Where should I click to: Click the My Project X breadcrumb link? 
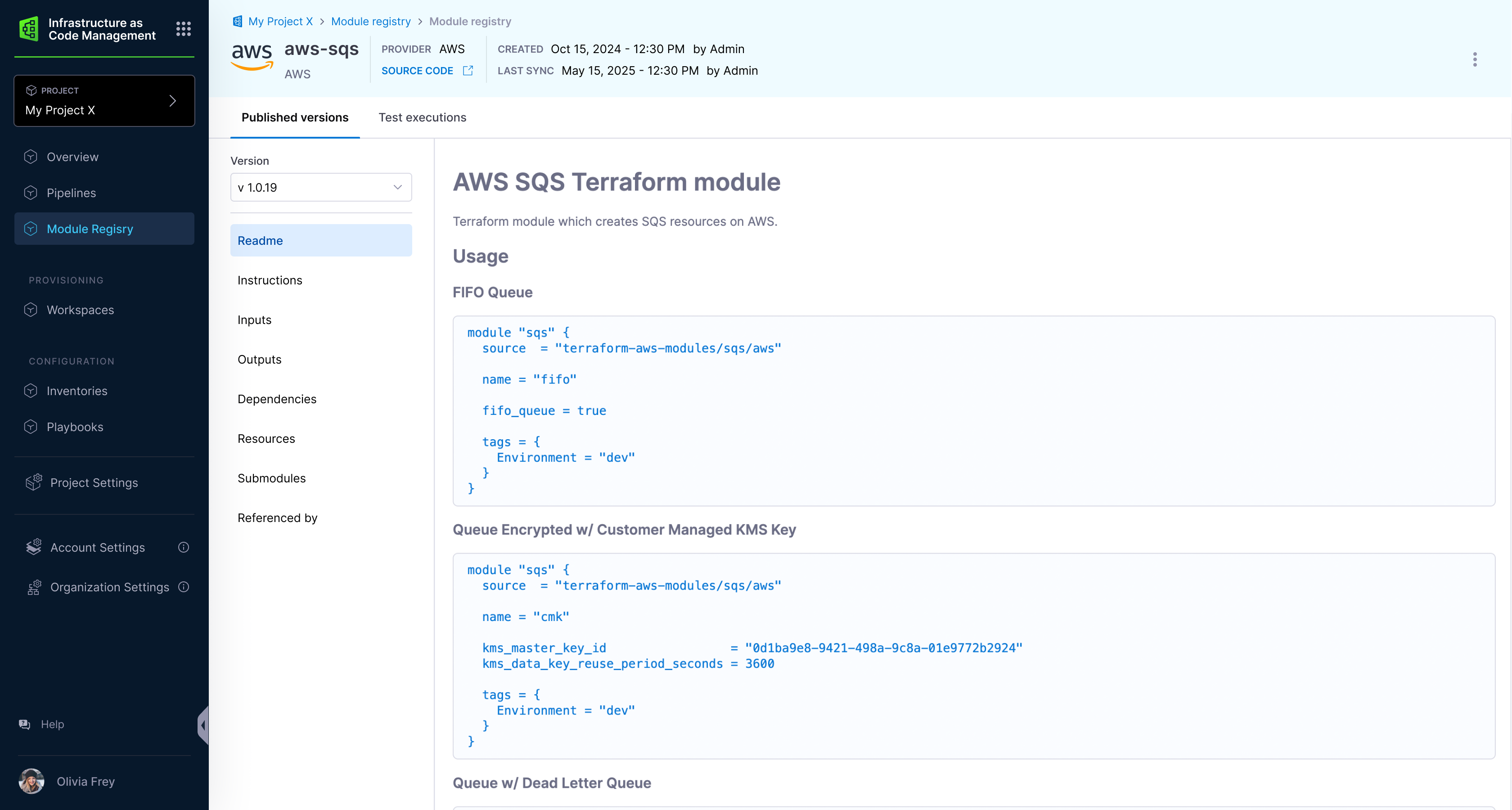pos(280,22)
